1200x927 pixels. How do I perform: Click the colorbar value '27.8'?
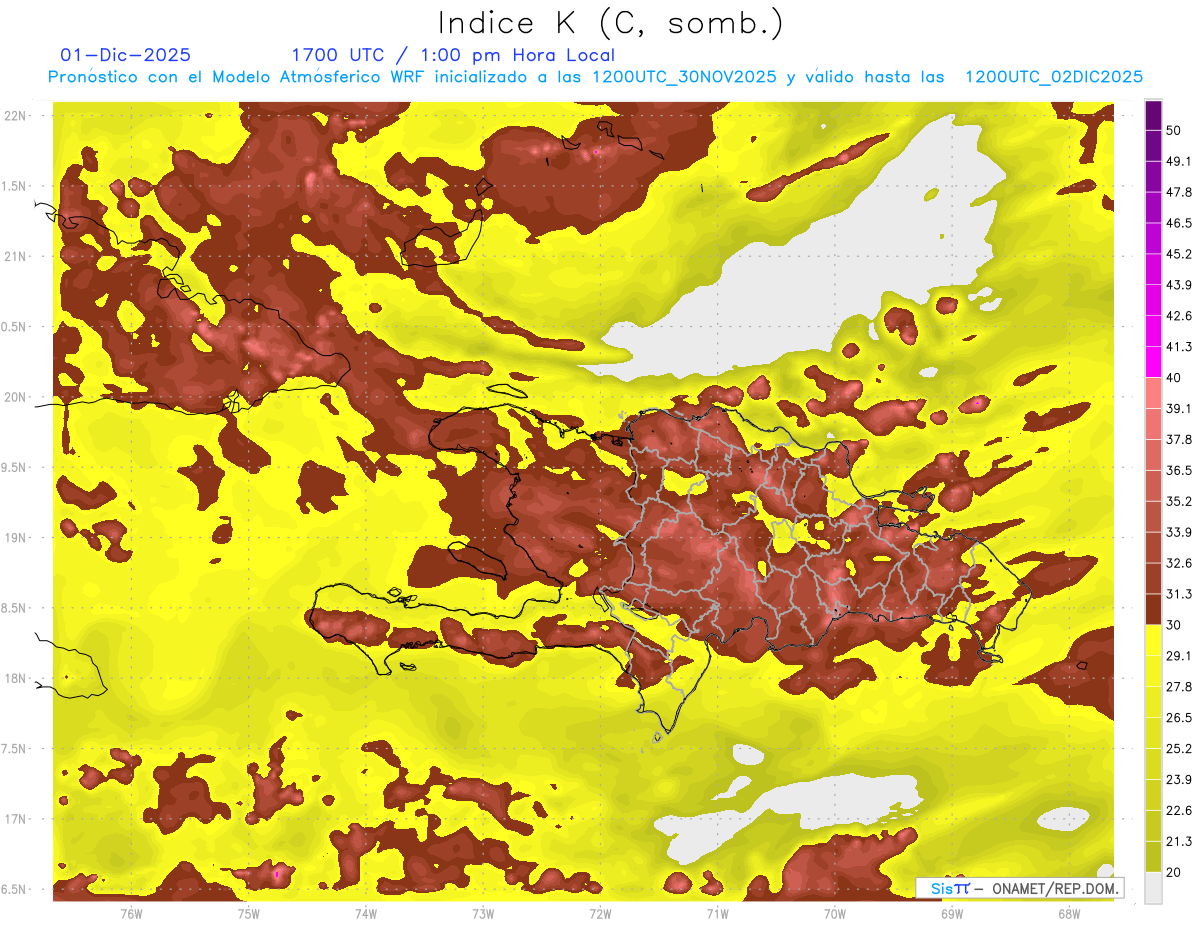point(1178,687)
